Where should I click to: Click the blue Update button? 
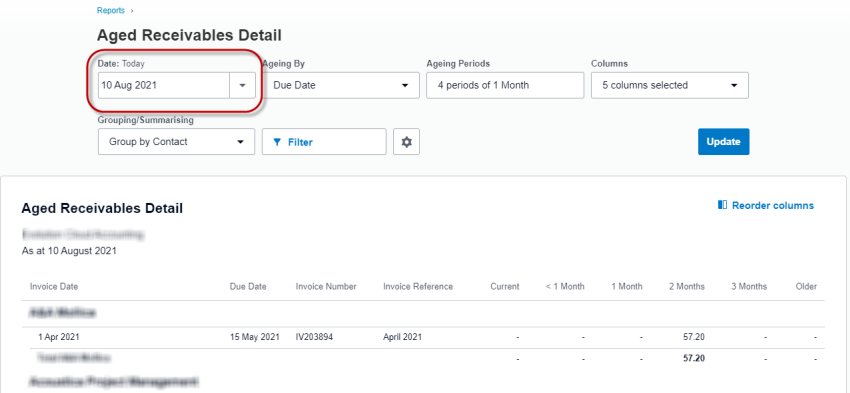coord(723,141)
